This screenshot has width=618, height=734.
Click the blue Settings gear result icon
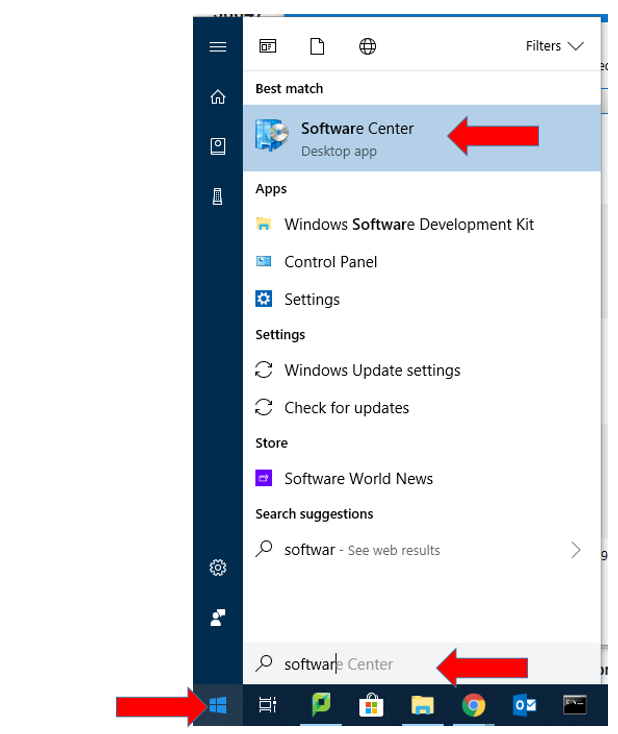coord(264,298)
